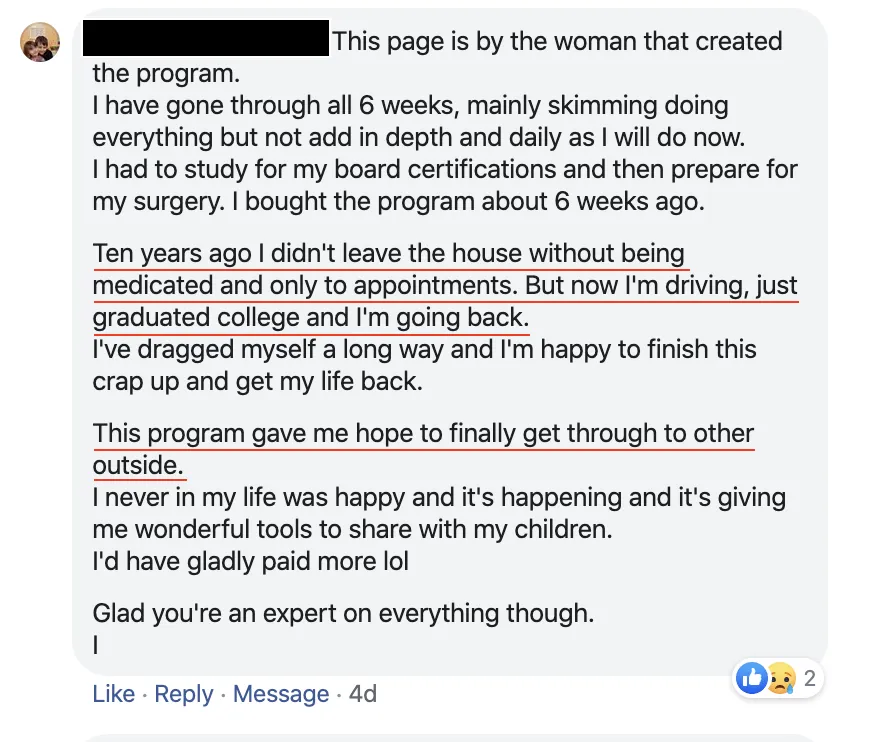Click the text 'I'd have gladly paid more lol'
Viewport: 870px width, 742px height.
tap(251, 561)
